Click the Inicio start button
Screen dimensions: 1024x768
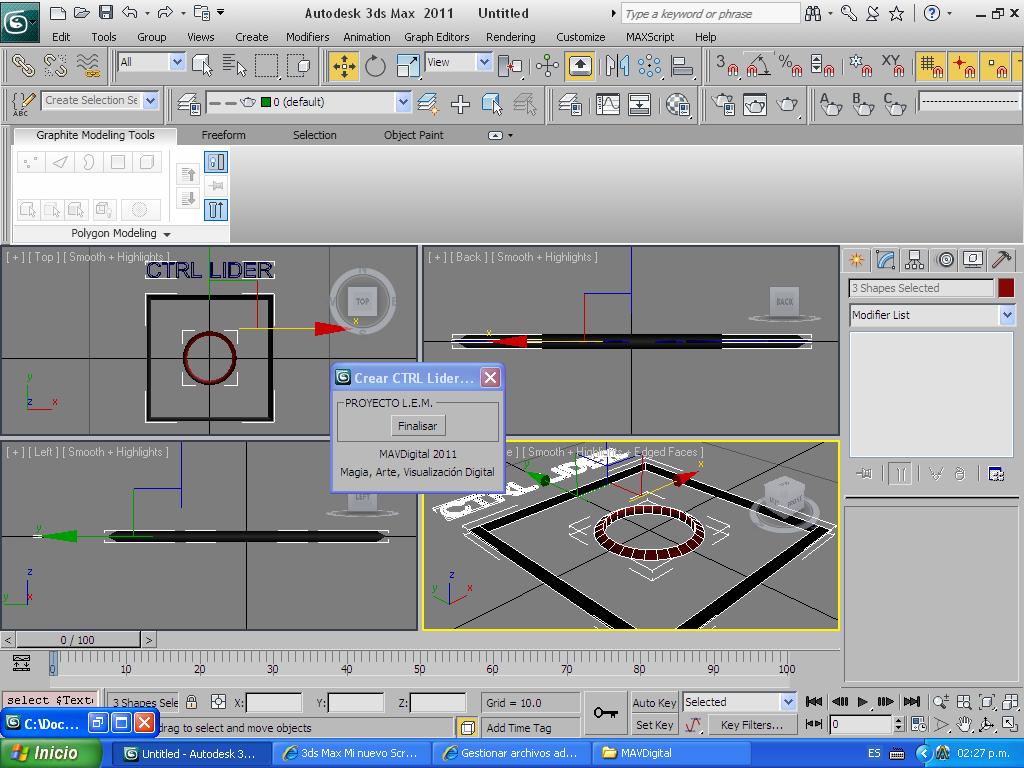(x=50, y=753)
